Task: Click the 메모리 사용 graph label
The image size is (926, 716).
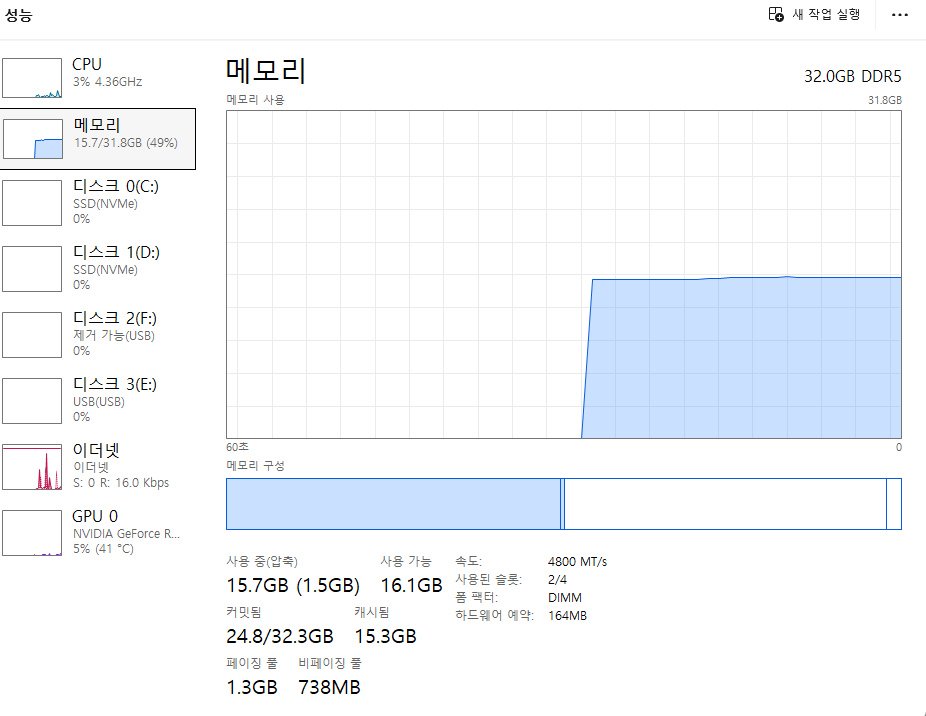Action: (255, 100)
